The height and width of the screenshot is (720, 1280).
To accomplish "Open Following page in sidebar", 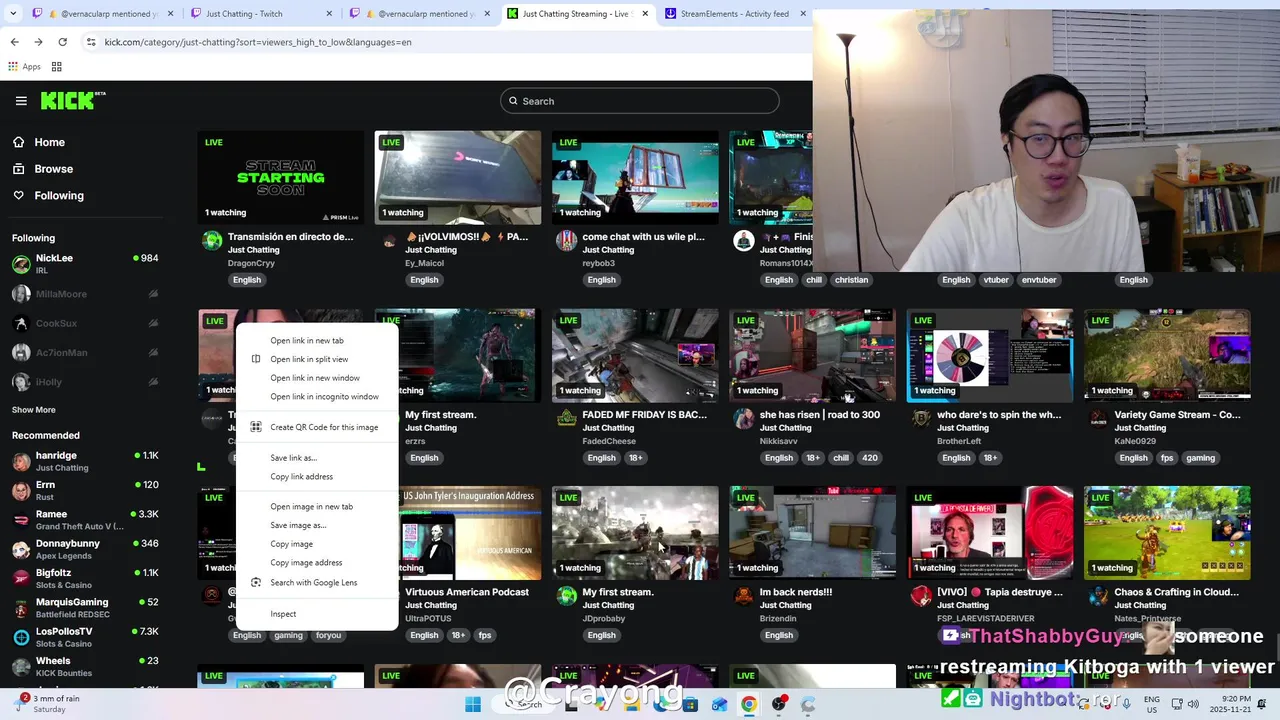I will click(59, 196).
